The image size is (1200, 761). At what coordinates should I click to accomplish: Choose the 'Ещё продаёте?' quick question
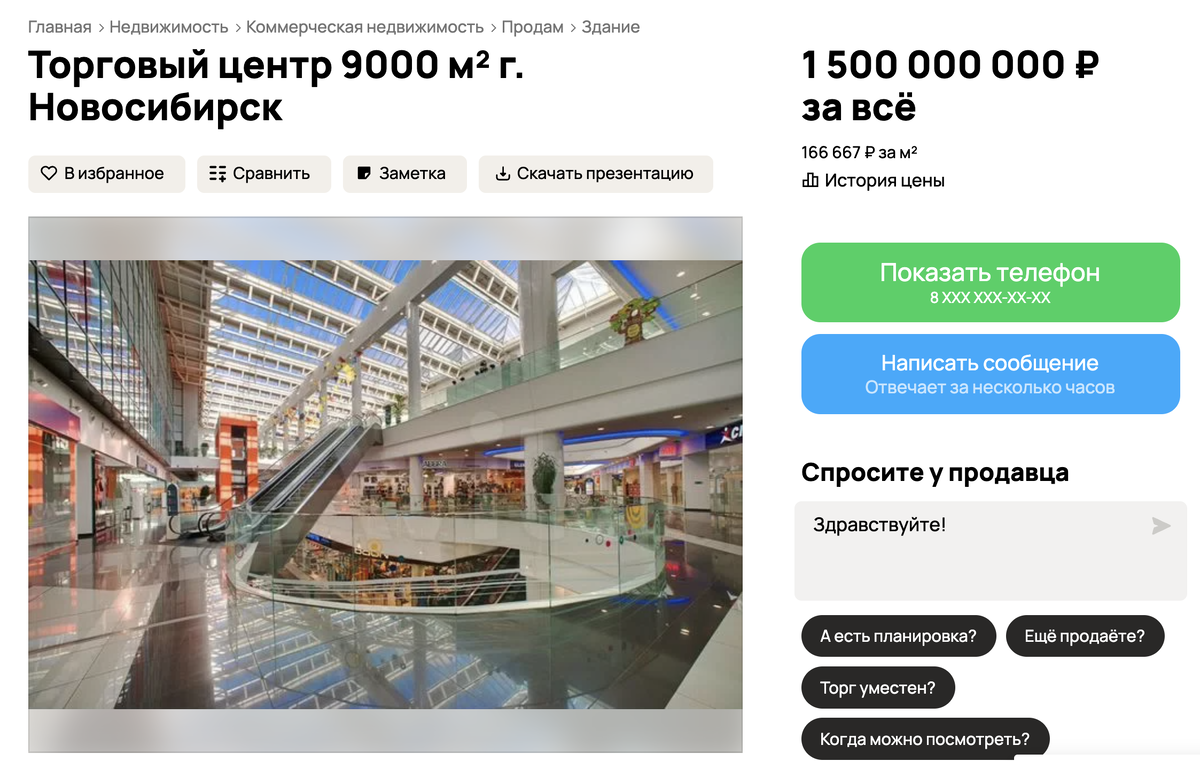coord(1085,636)
